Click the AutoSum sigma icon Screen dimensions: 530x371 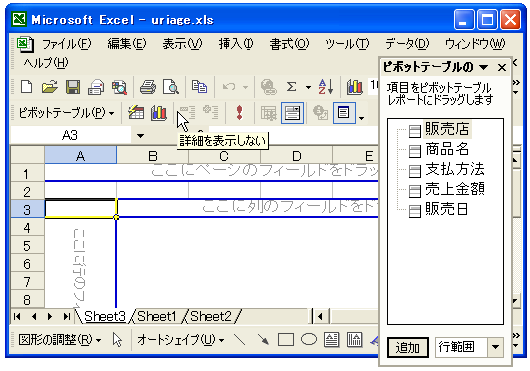(x=291, y=87)
